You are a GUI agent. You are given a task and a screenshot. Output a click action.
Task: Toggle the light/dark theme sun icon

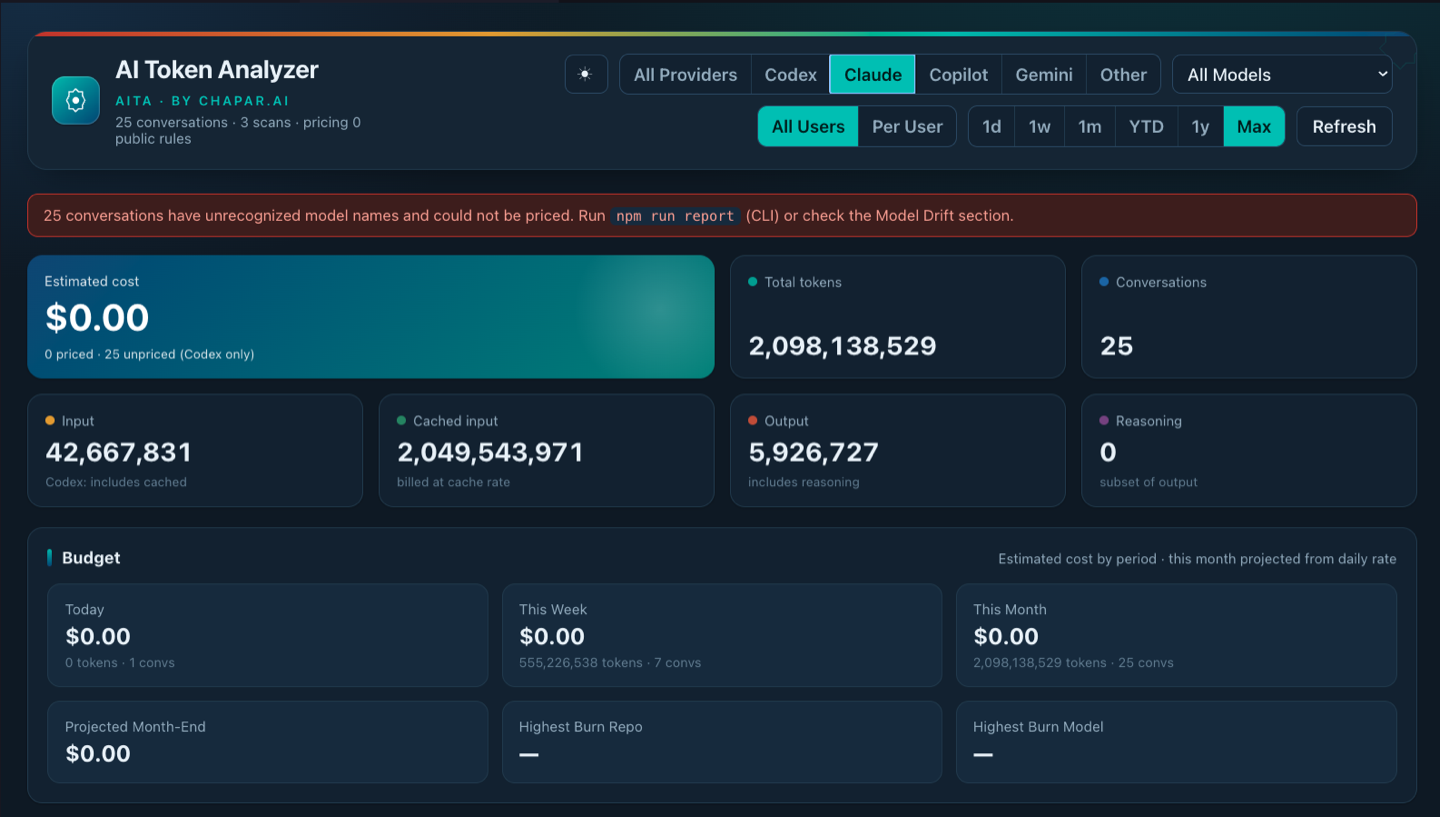coord(586,74)
